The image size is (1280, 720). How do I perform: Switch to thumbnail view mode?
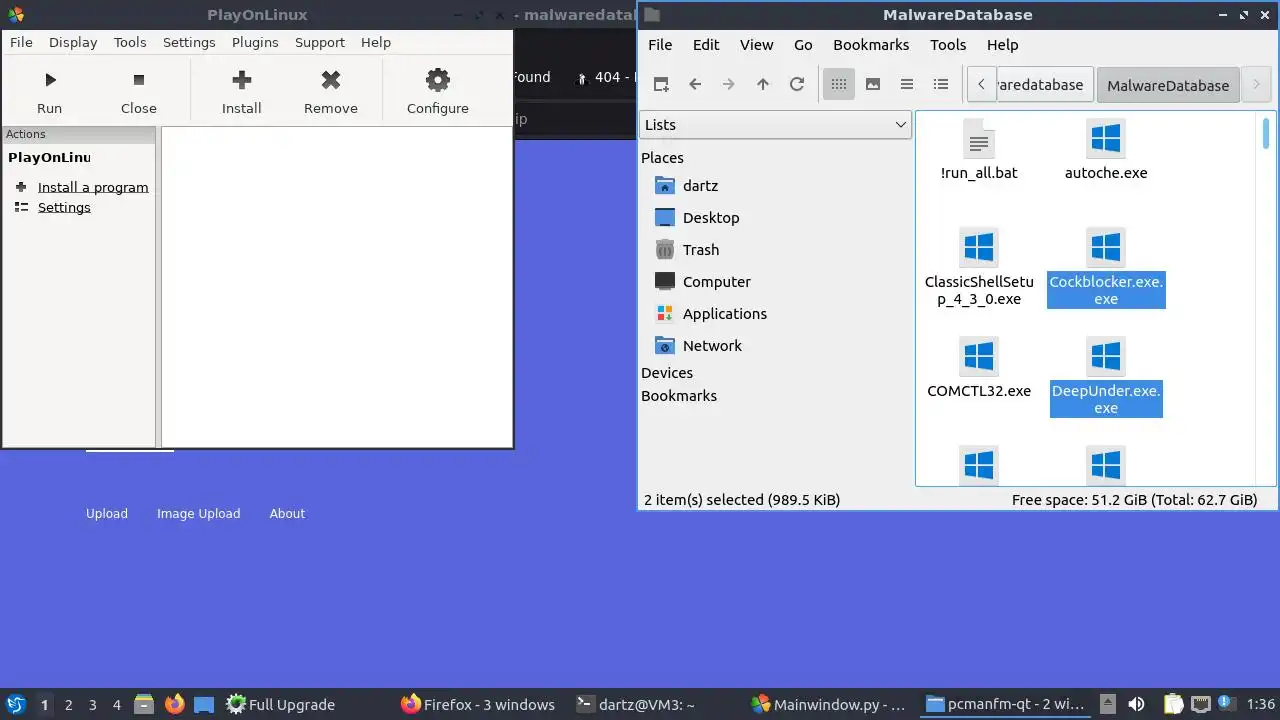coord(873,84)
